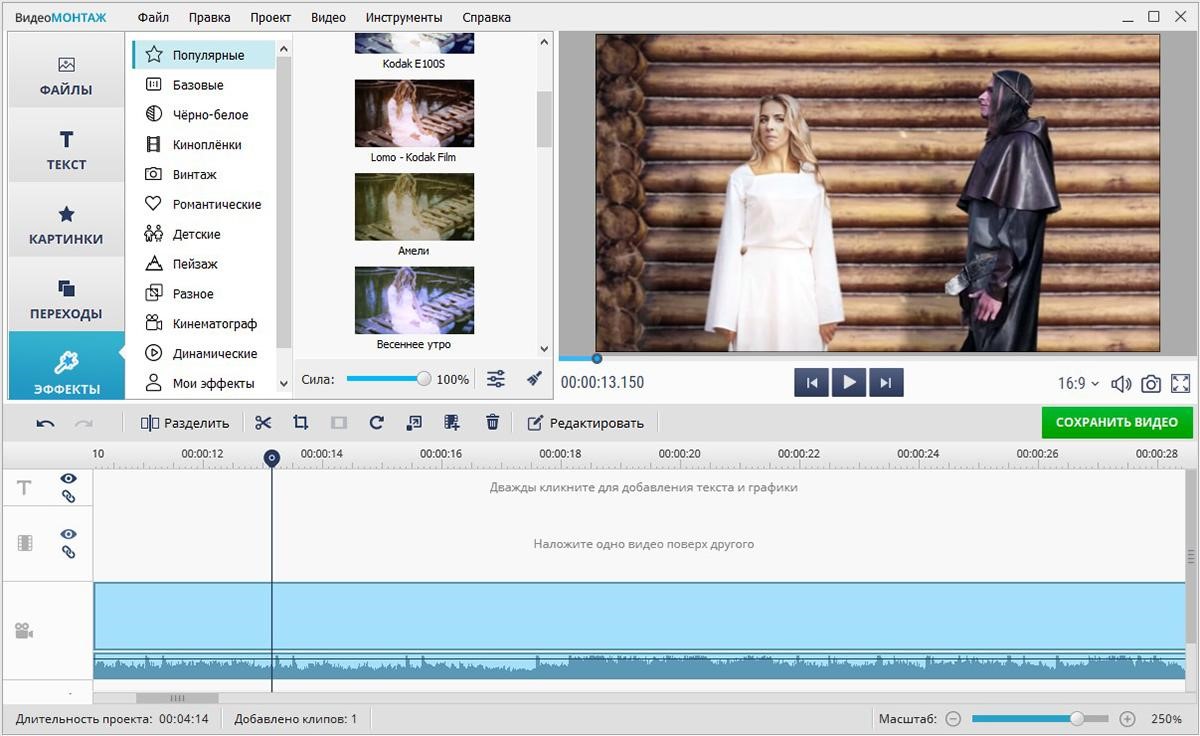This screenshot has height=736, width=1200.
Task: Switch to the ПЕРЕХОДЫ tab
Action: pyautogui.click(x=66, y=300)
